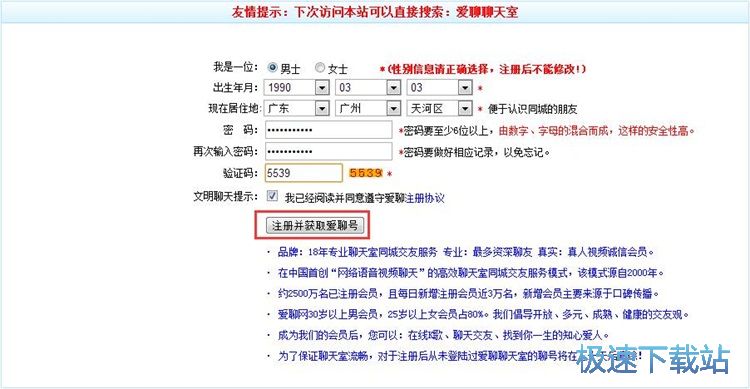Focus the 密码 password field
The height and width of the screenshot is (389, 750).
pyautogui.click(x=329, y=130)
